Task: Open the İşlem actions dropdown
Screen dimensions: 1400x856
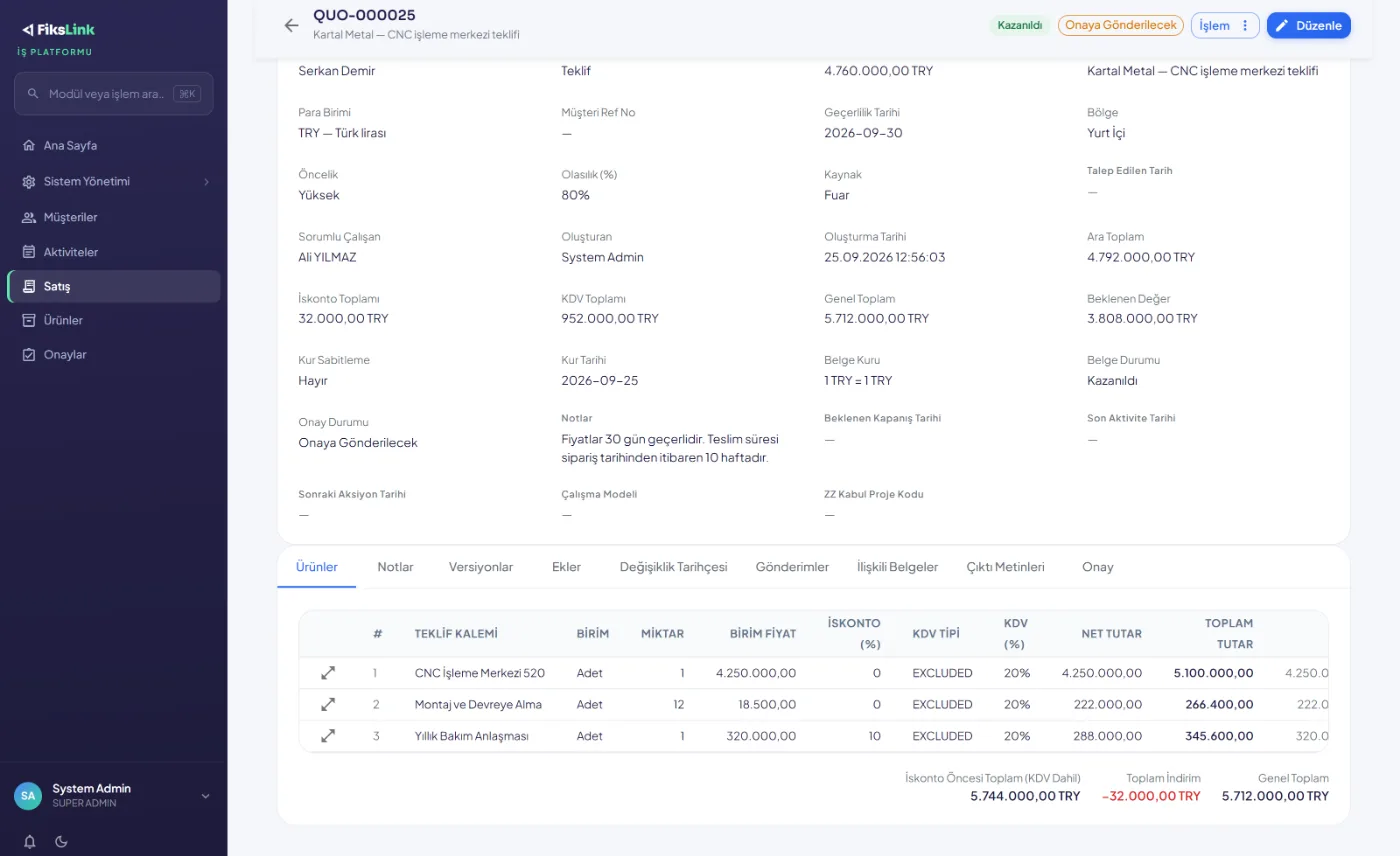Action: [1225, 25]
